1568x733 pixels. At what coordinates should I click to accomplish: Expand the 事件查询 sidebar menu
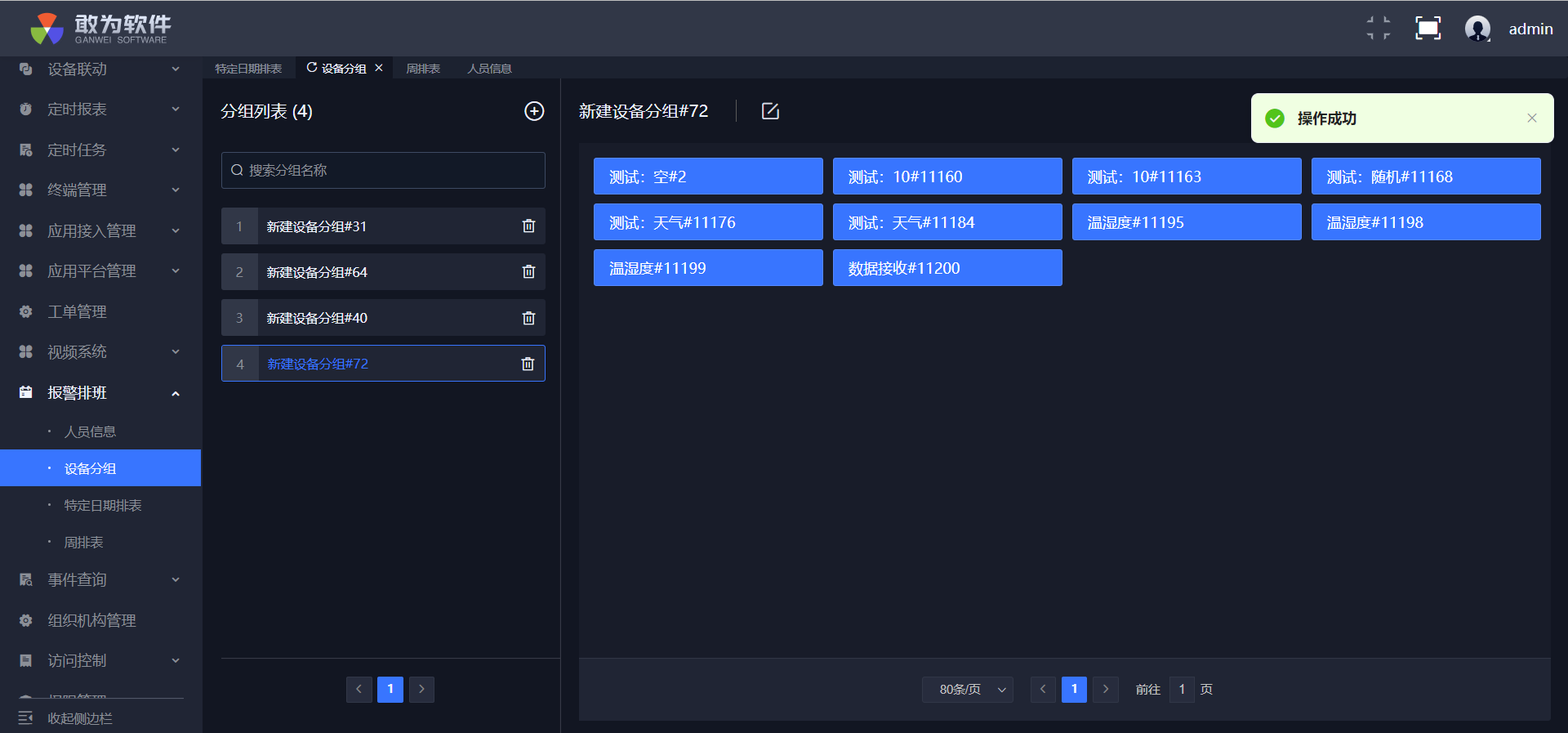click(100, 580)
